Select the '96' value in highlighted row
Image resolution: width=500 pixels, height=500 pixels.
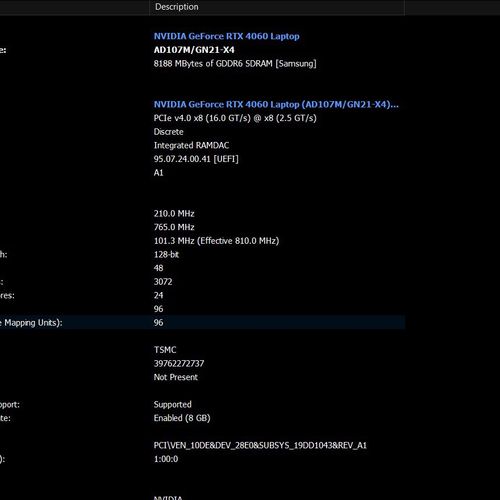(159, 323)
